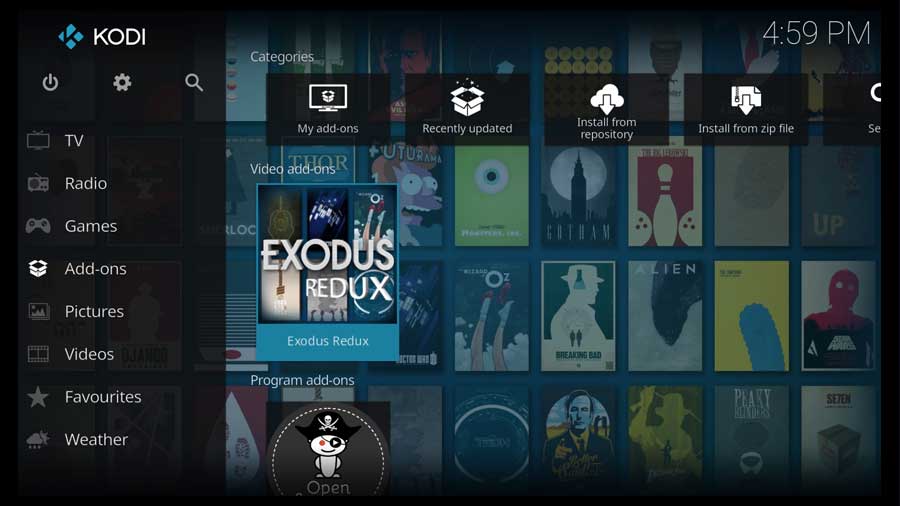Click the Install from zip file icon
900x506 pixels.
point(746,100)
